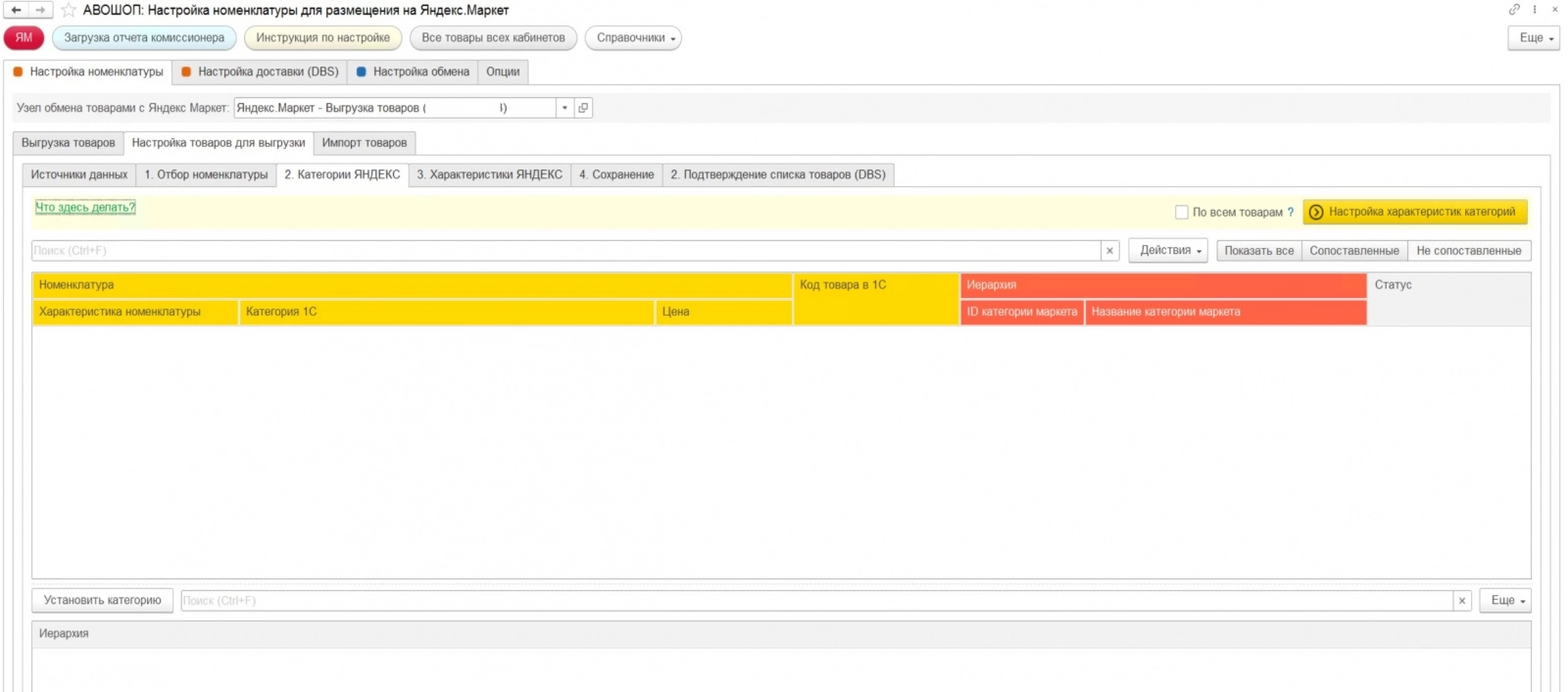The height and width of the screenshot is (692, 1568).
Task: Enable the По всем товарам checkbox
Action: point(1182,212)
